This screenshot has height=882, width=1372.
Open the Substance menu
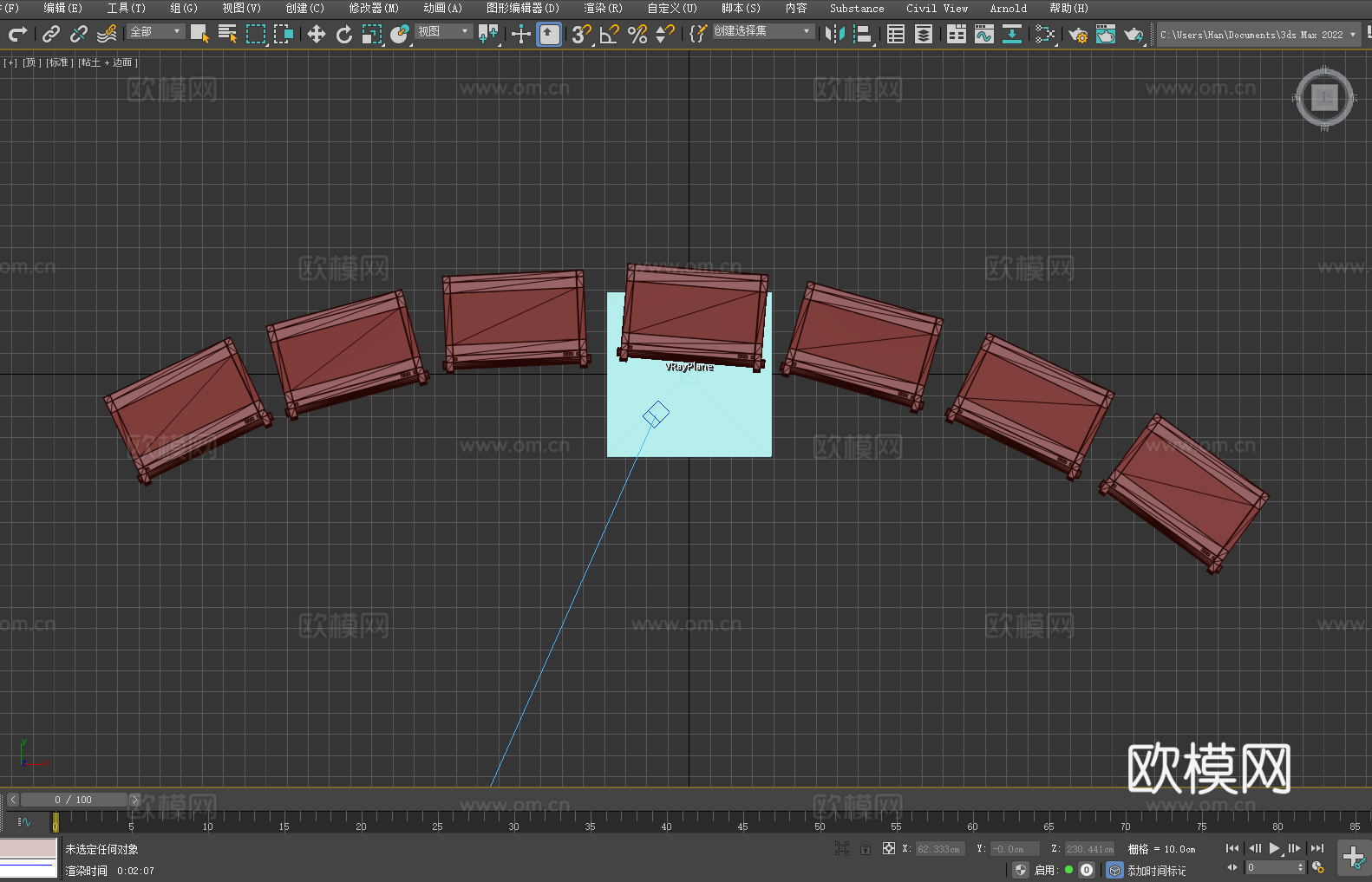(x=857, y=8)
